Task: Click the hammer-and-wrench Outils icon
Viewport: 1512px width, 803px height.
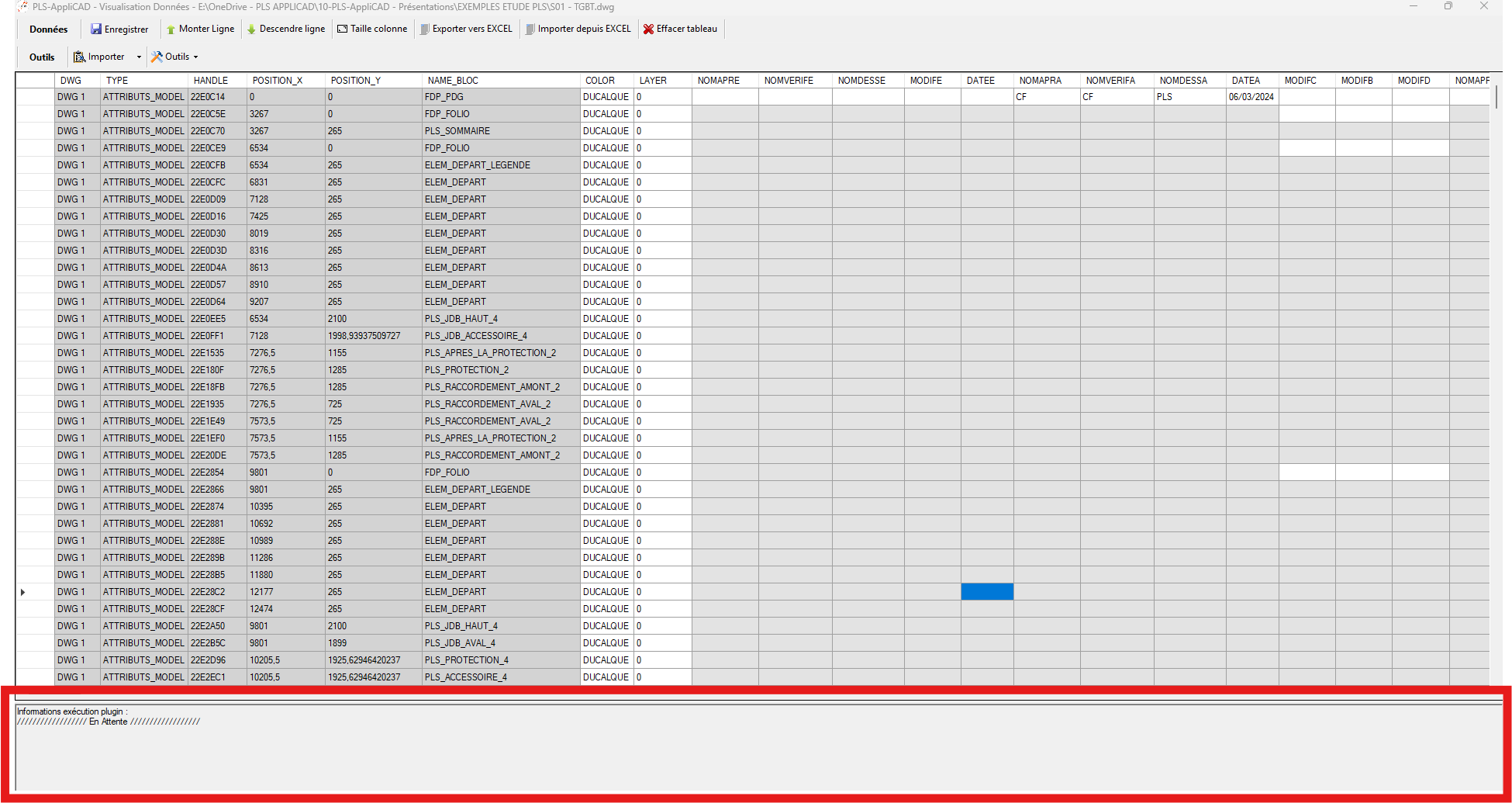Action: (x=156, y=56)
